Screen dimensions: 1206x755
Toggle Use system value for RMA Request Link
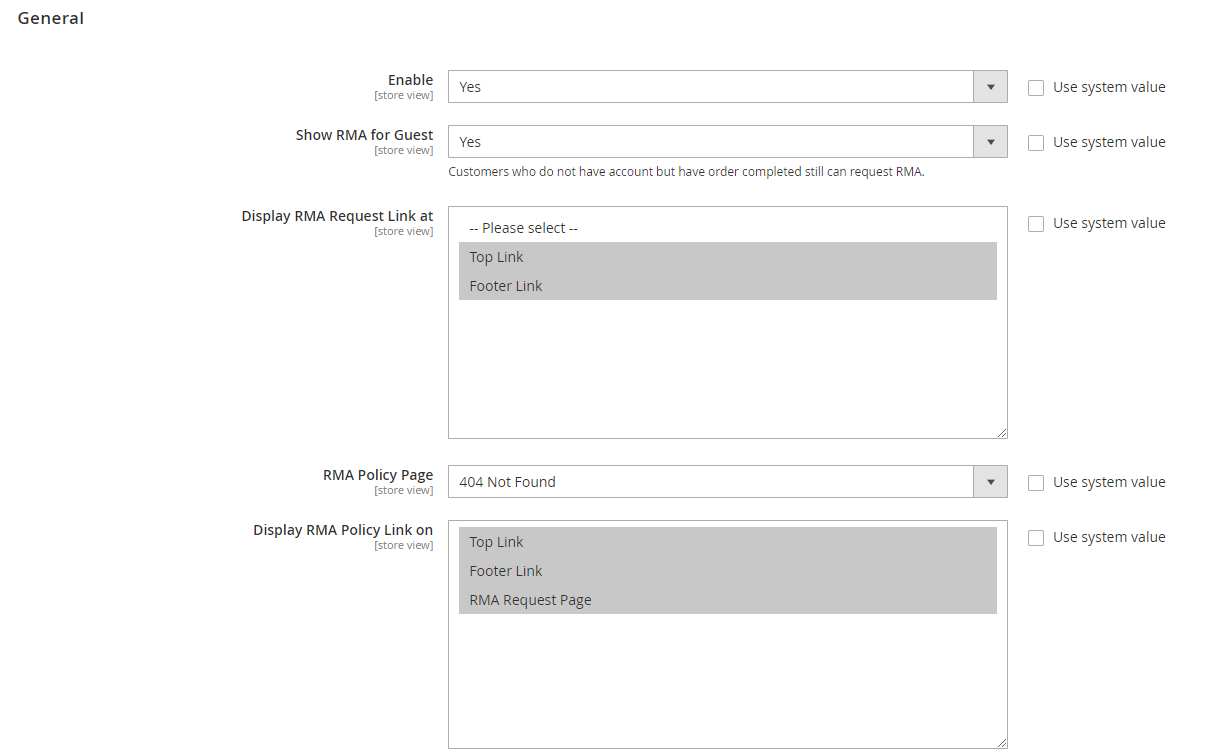pyautogui.click(x=1036, y=224)
